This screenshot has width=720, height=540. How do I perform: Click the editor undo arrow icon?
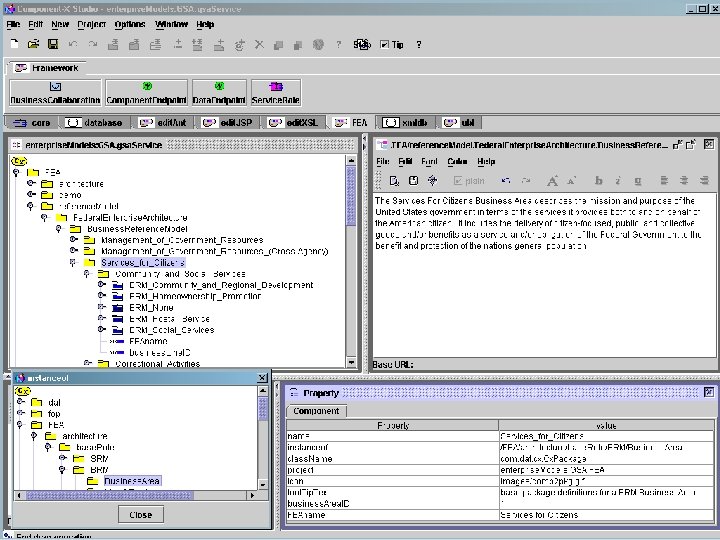pyautogui.click(x=506, y=181)
